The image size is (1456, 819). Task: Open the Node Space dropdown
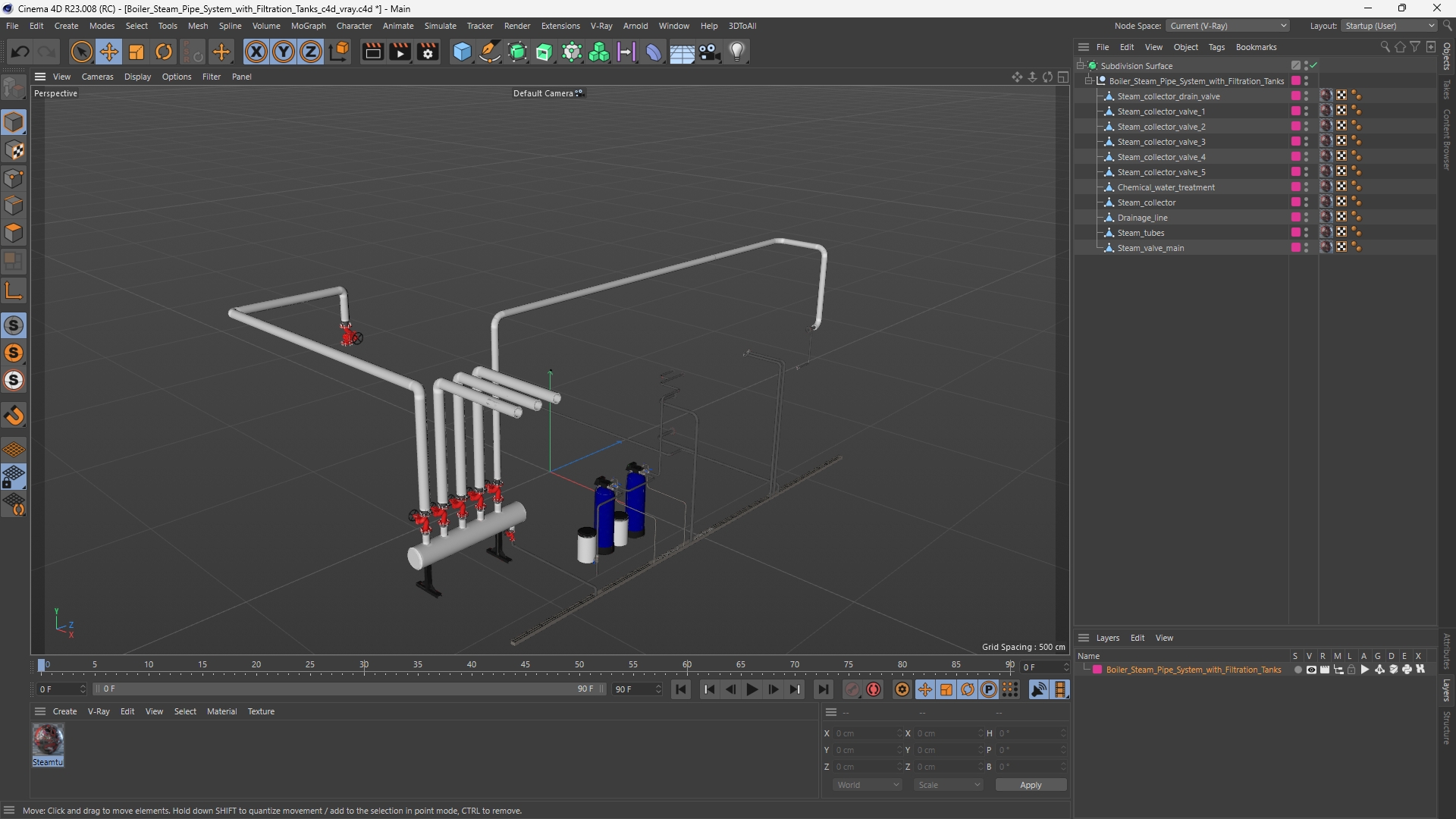[1227, 26]
